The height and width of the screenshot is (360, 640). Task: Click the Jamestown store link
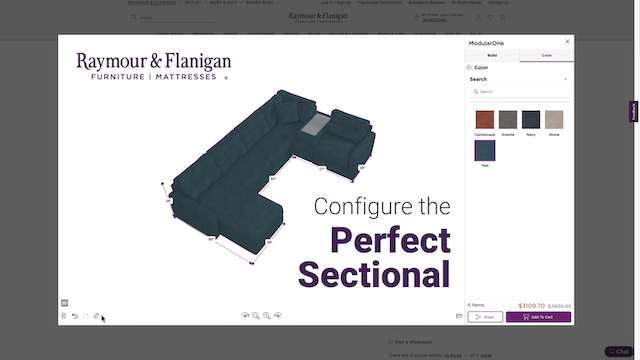click(x=434, y=20)
